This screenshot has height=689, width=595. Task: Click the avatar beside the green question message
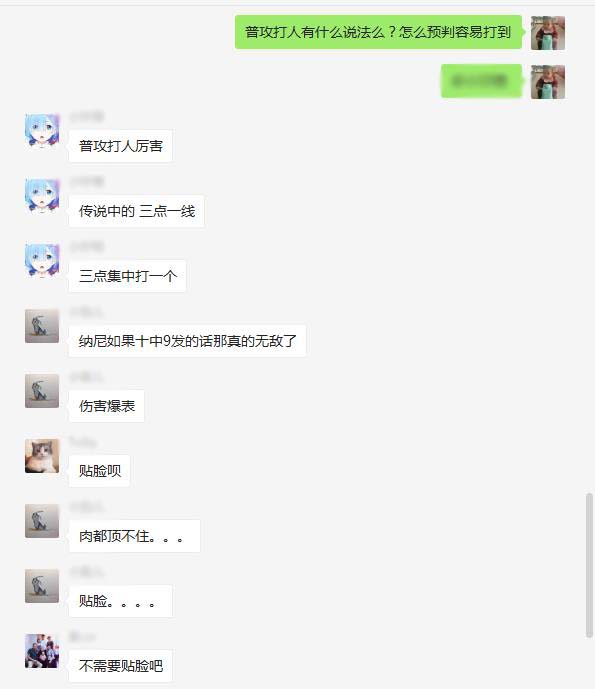click(548, 33)
